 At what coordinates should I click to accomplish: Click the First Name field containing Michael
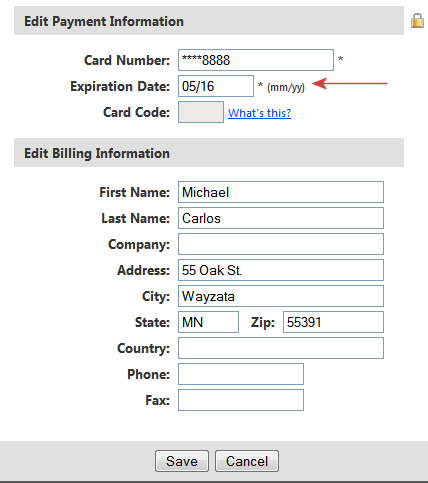(x=281, y=192)
